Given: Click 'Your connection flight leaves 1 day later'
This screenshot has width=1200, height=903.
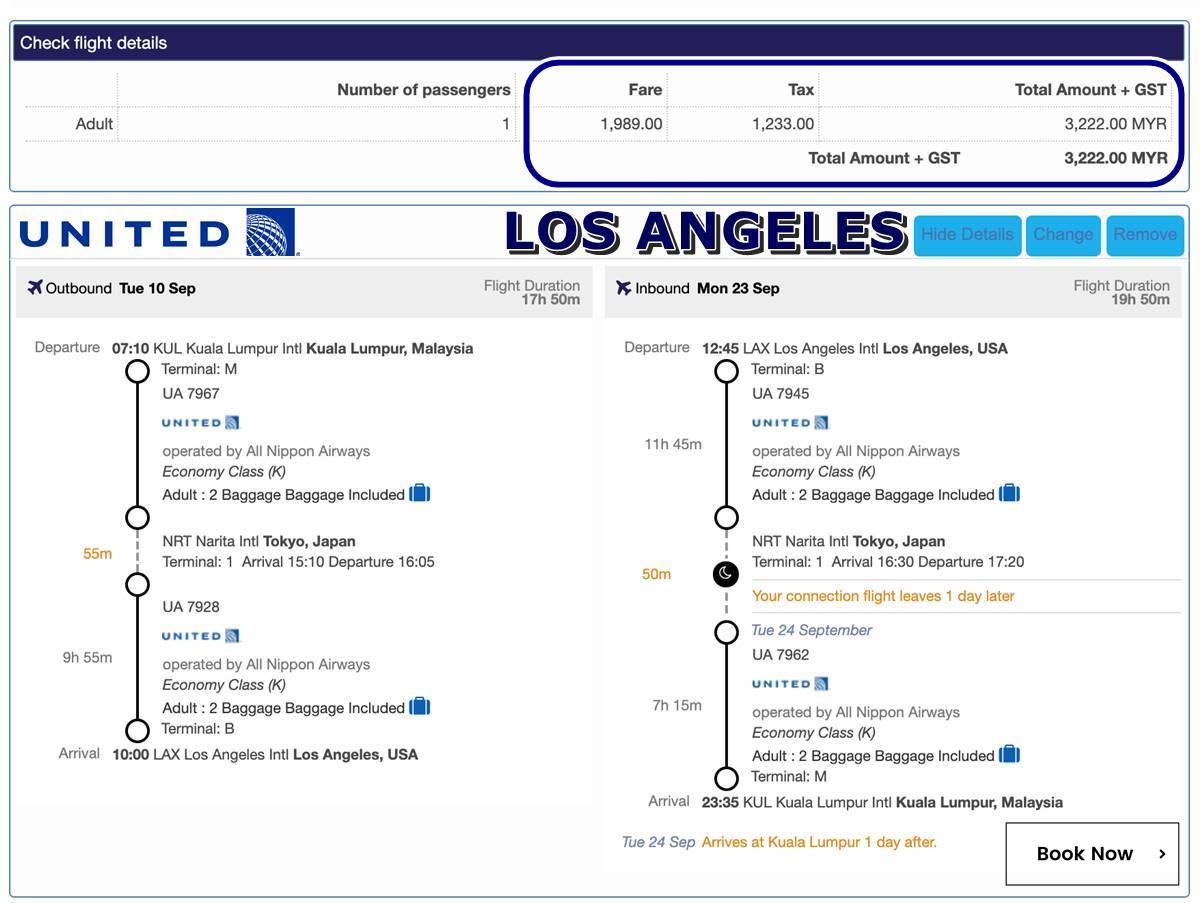Looking at the screenshot, I should click(883, 596).
